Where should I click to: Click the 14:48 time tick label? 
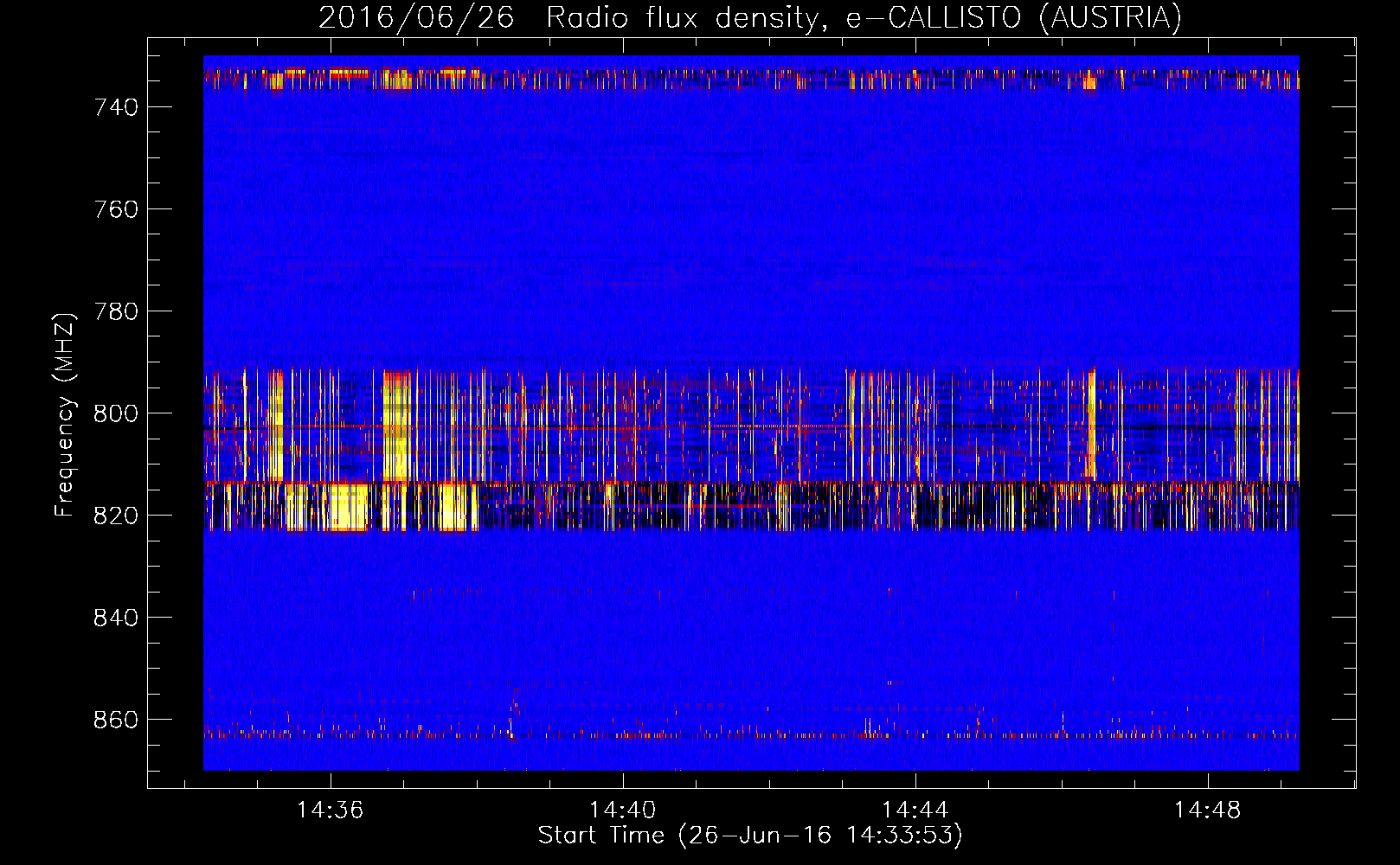pyautogui.click(x=1207, y=811)
